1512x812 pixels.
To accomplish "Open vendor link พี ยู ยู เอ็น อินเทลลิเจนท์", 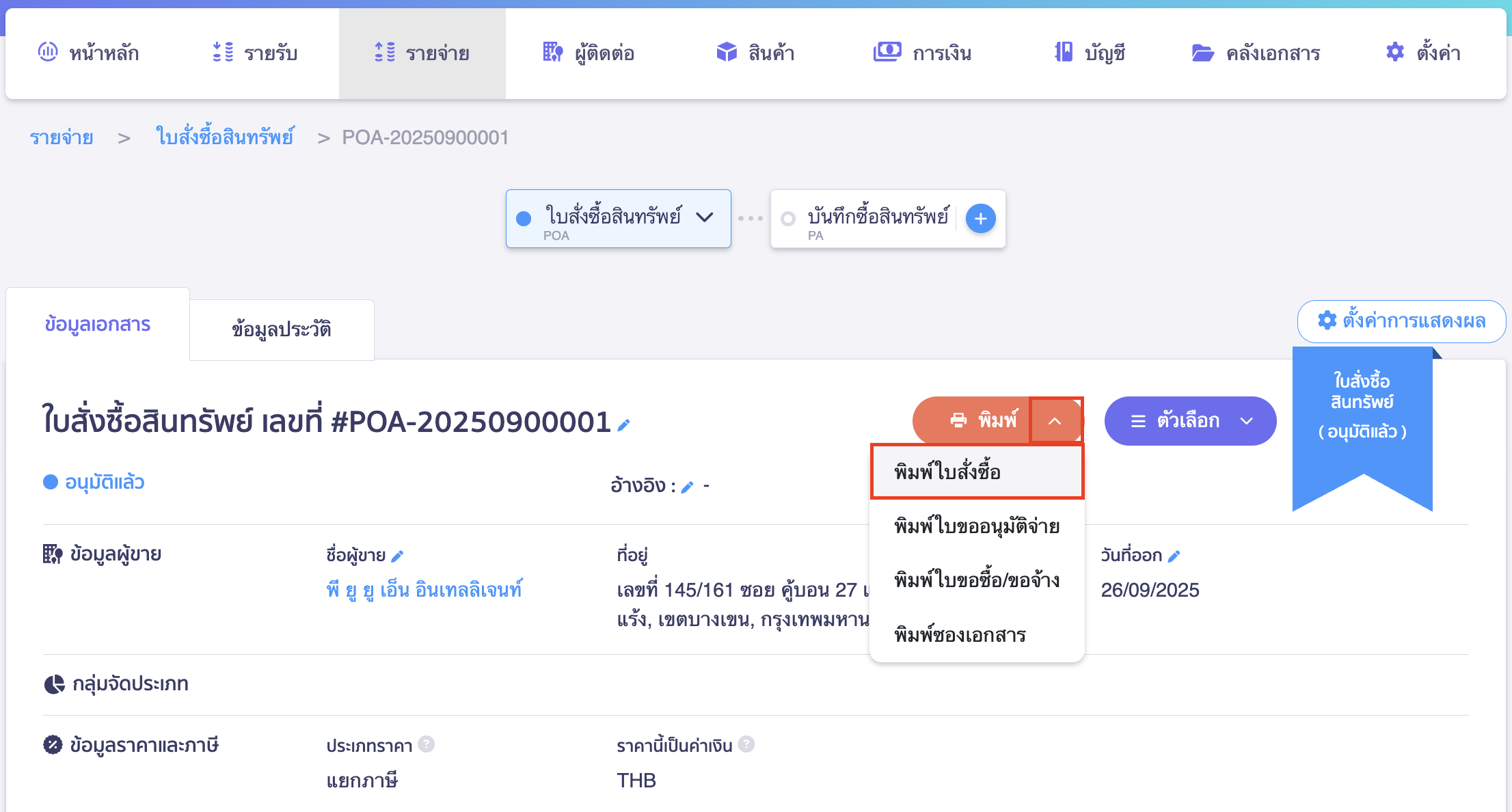I will coord(424,589).
